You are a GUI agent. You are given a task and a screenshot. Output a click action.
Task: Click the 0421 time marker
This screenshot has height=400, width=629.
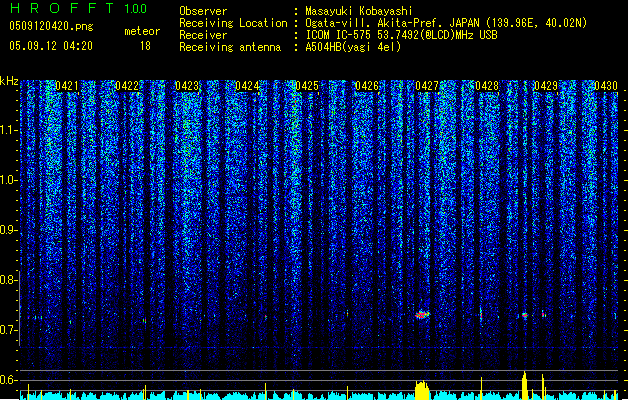click(x=67, y=86)
